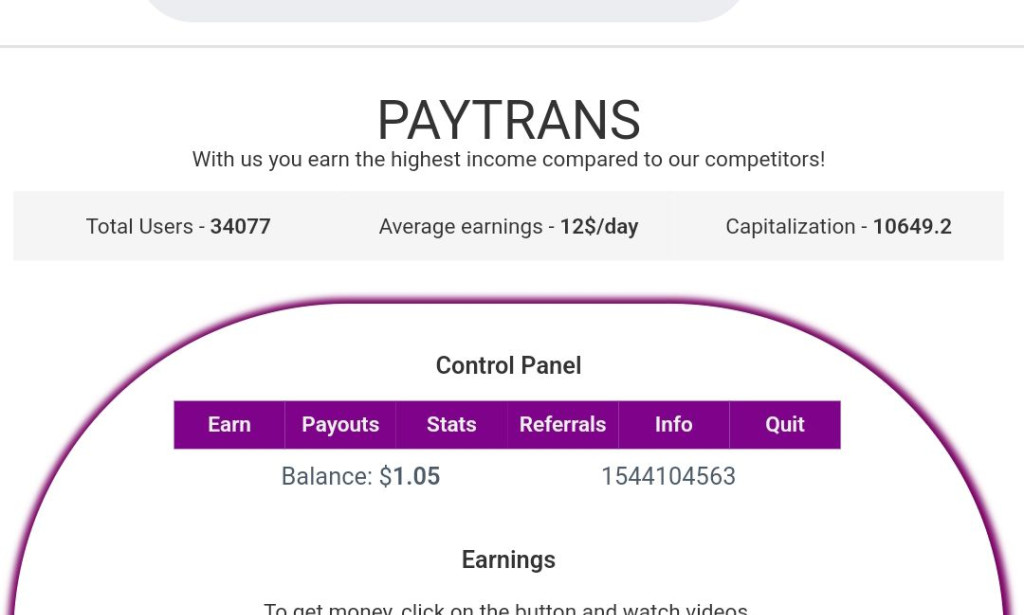
Task: Open the Payouts tab
Action: (340, 424)
